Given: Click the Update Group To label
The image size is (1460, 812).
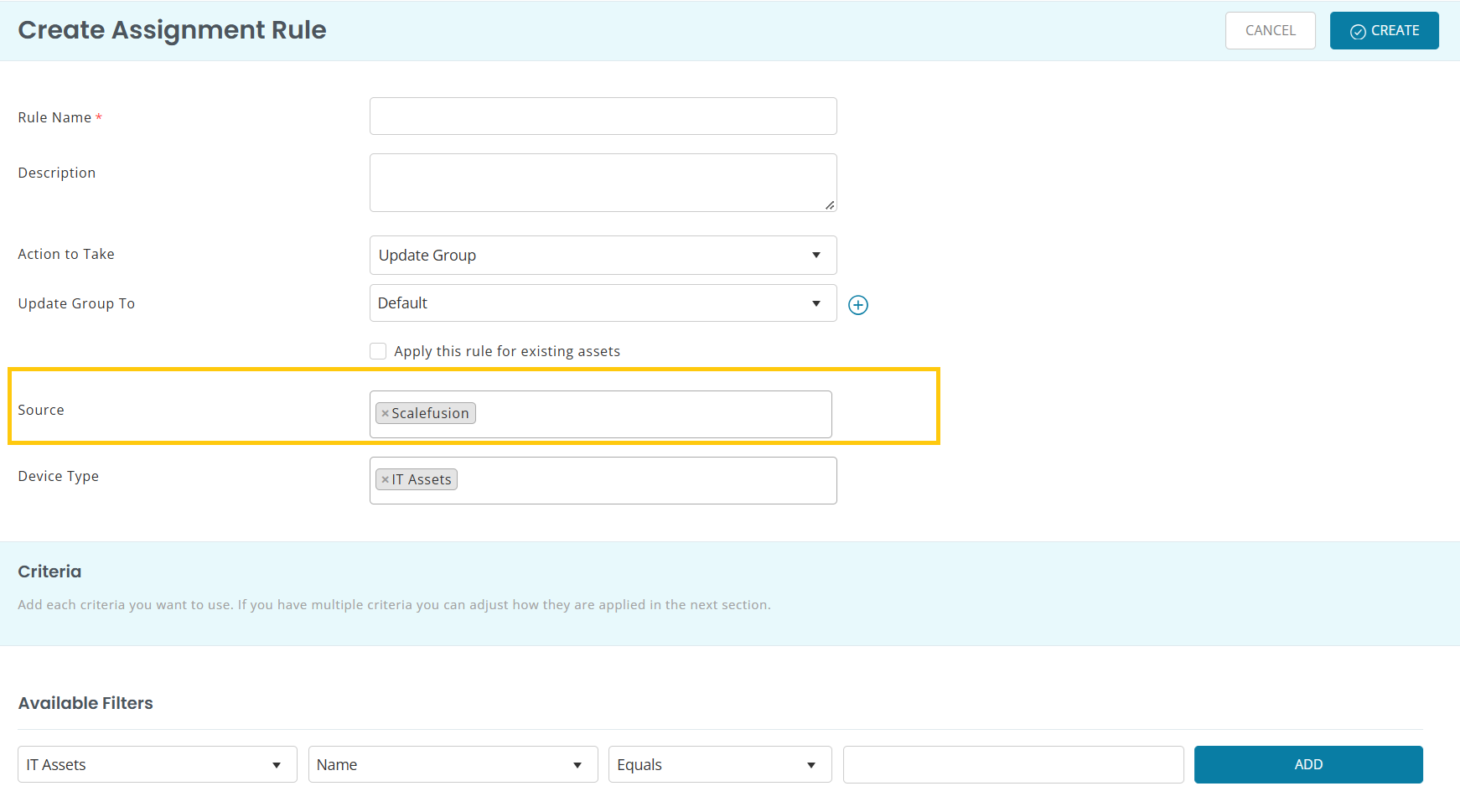Looking at the screenshot, I should (x=76, y=303).
